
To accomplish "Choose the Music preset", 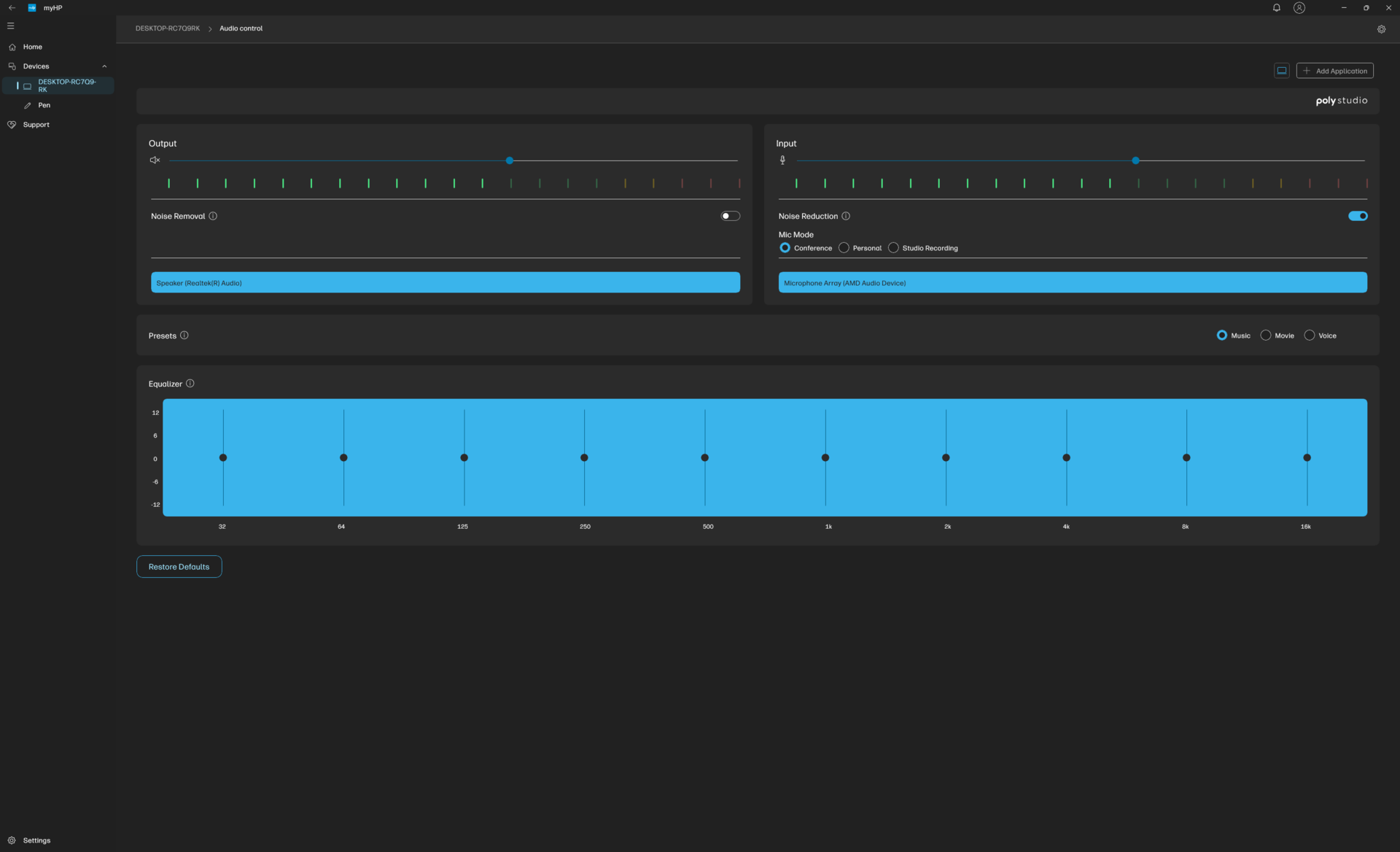I will click(1222, 336).
